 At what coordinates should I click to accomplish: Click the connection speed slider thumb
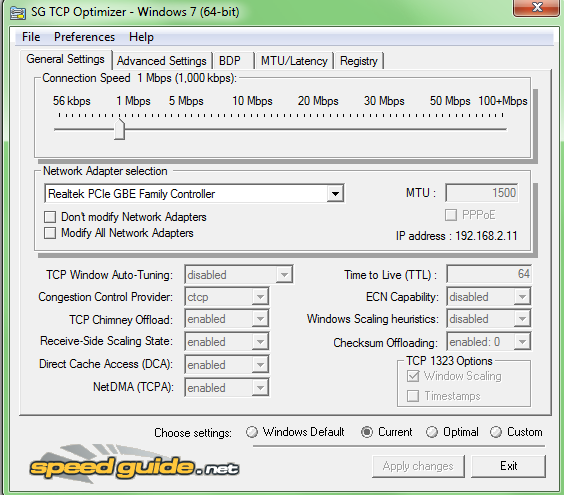(x=119, y=129)
